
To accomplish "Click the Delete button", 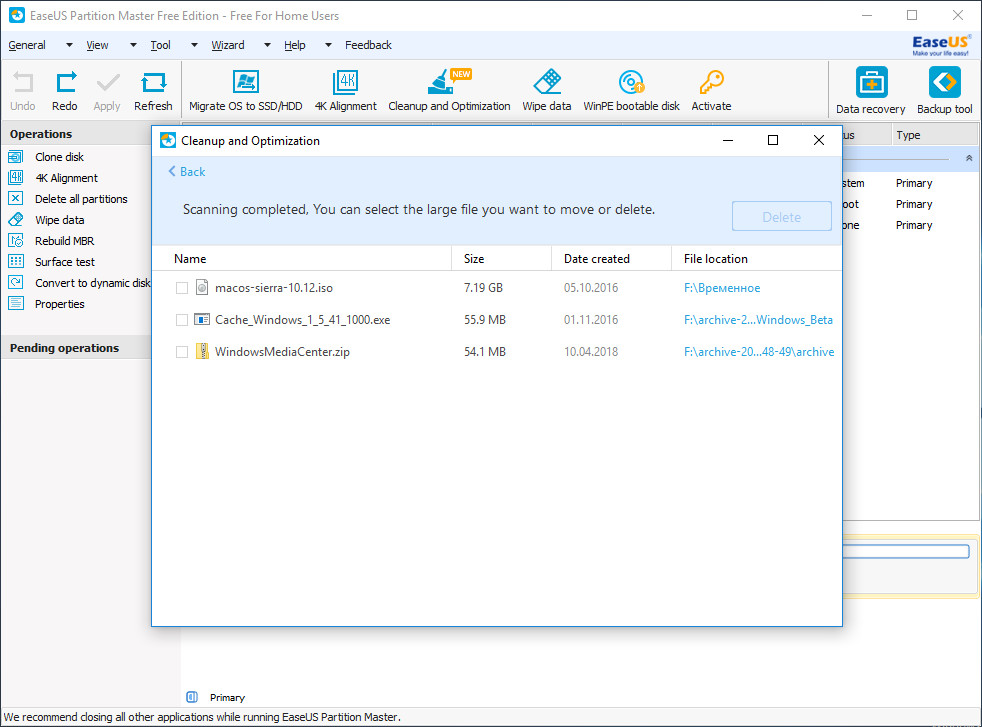I will coord(782,217).
